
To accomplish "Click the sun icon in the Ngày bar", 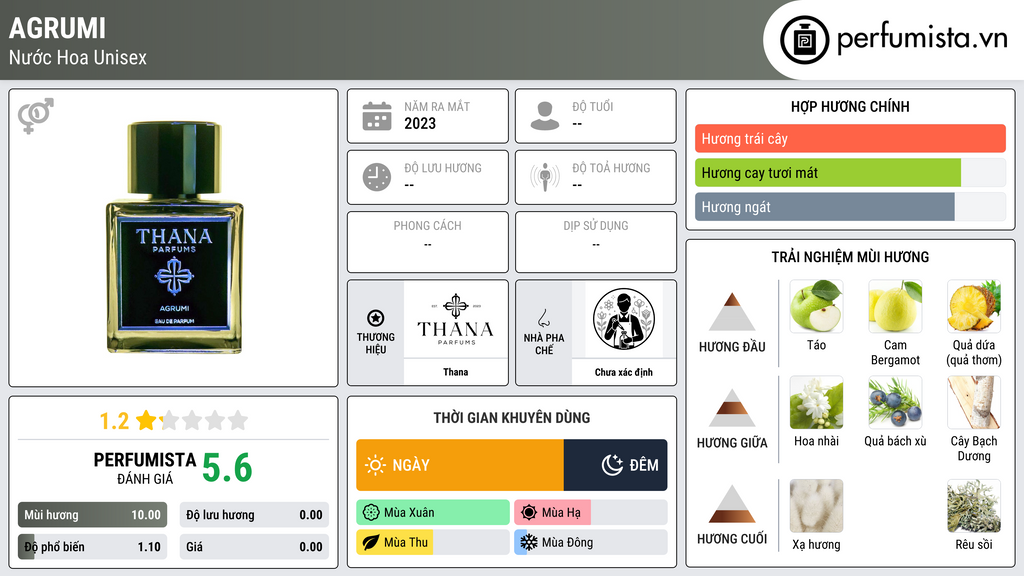I will pos(375,465).
